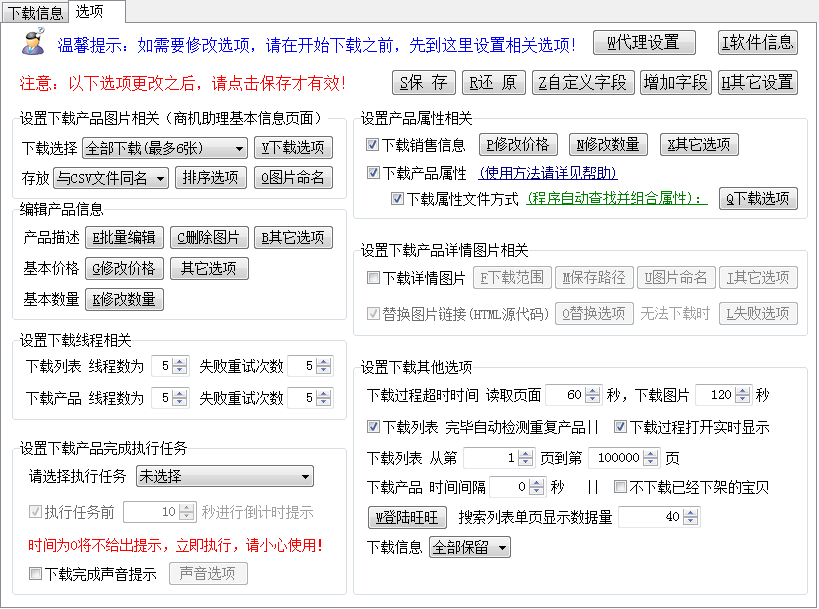Toggle the 下载销售信息 checkbox
819x609 pixels.
[372, 145]
